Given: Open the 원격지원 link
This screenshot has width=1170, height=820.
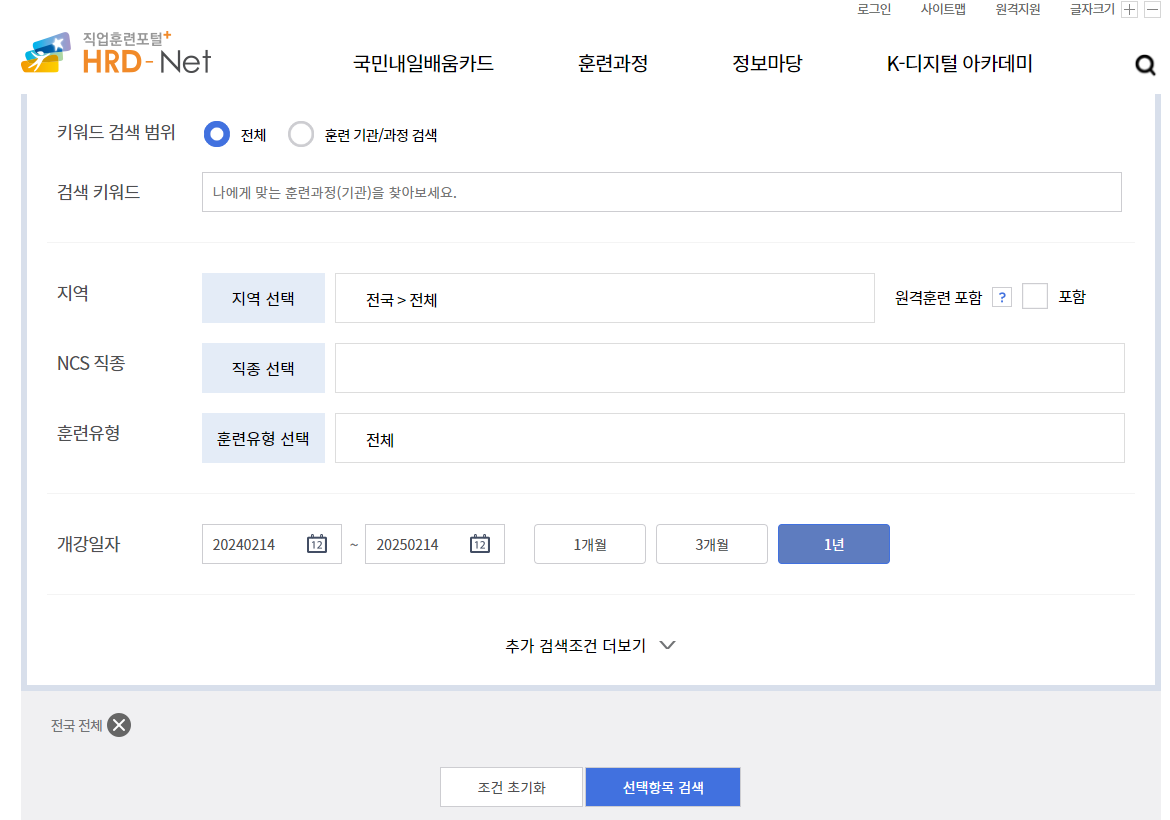Looking at the screenshot, I should [x=1018, y=9].
